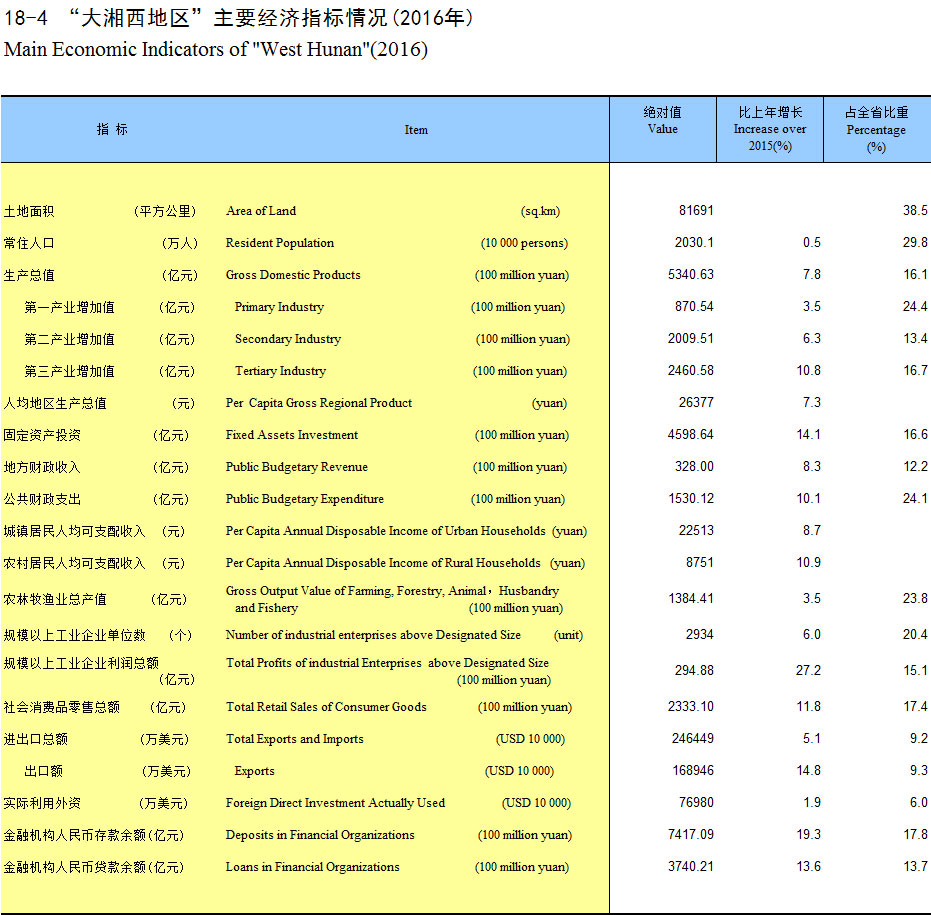931x915 pixels.
Task: Click Chinese label '土地面积'
Action: coord(28,211)
